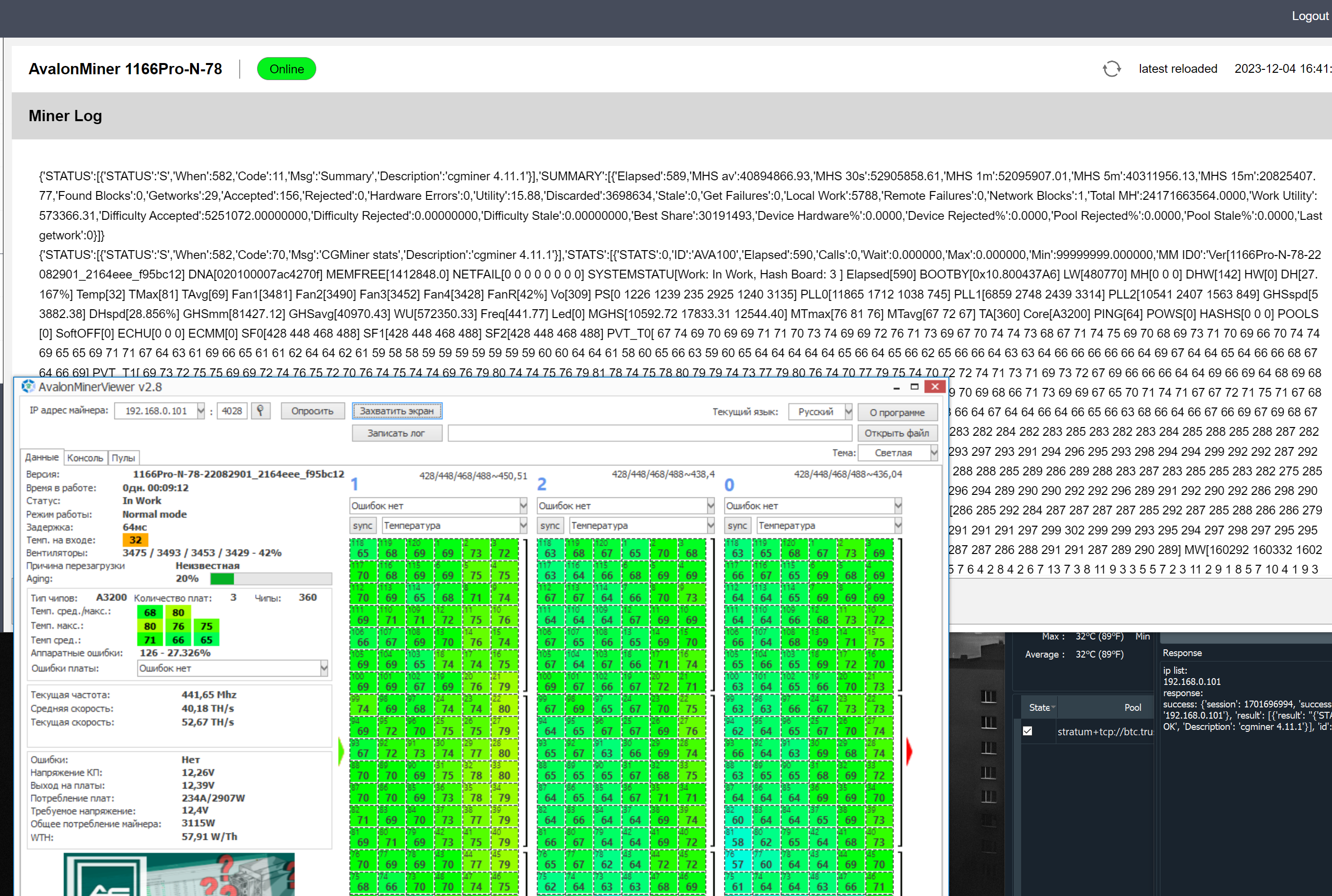1332x896 pixels.
Task: Click the pin icon next to port field
Action: coord(260,410)
